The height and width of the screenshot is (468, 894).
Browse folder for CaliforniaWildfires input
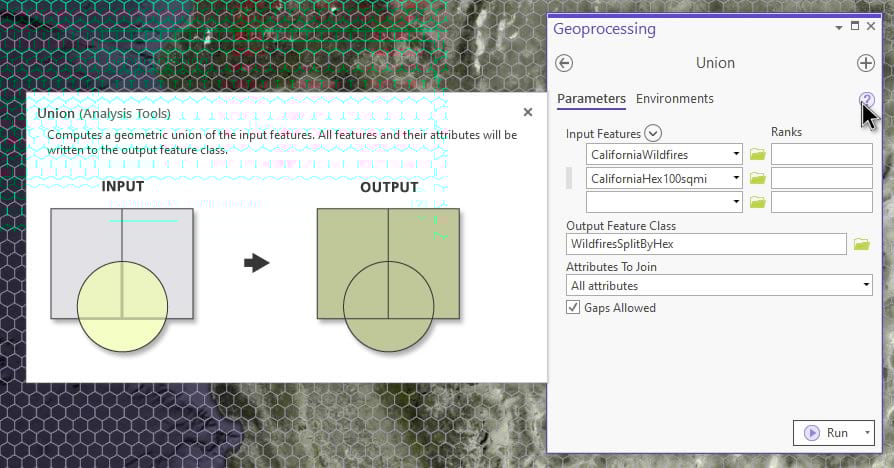pos(757,154)
